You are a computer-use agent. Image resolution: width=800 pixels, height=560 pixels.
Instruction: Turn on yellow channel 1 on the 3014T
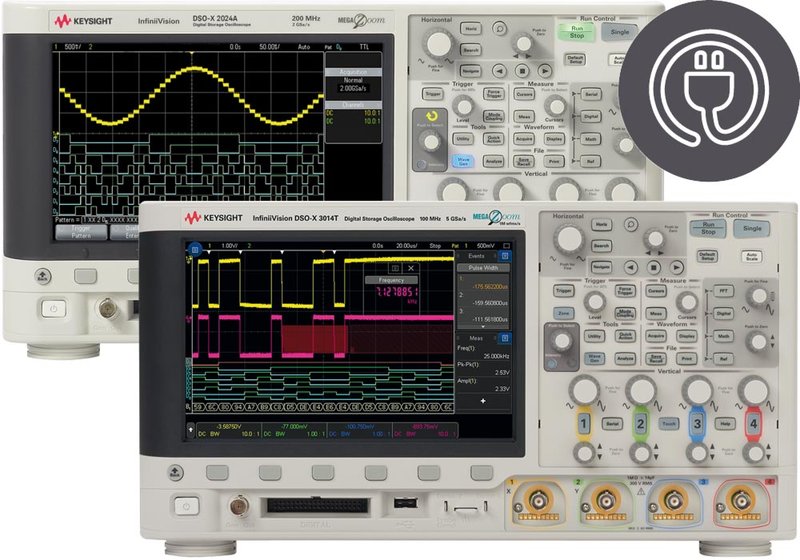click(584, 424)
